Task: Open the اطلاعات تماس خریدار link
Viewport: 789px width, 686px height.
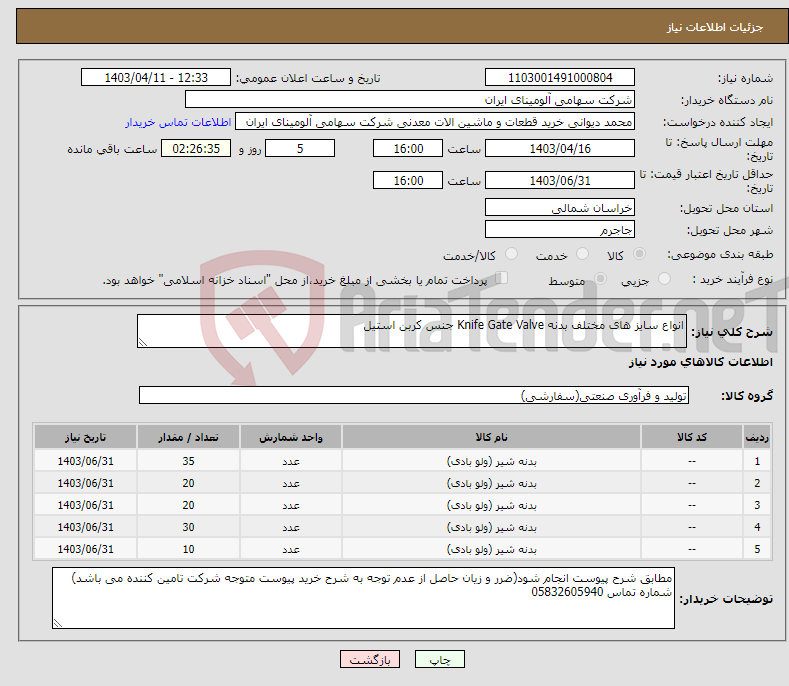Action: coord(178,122)
